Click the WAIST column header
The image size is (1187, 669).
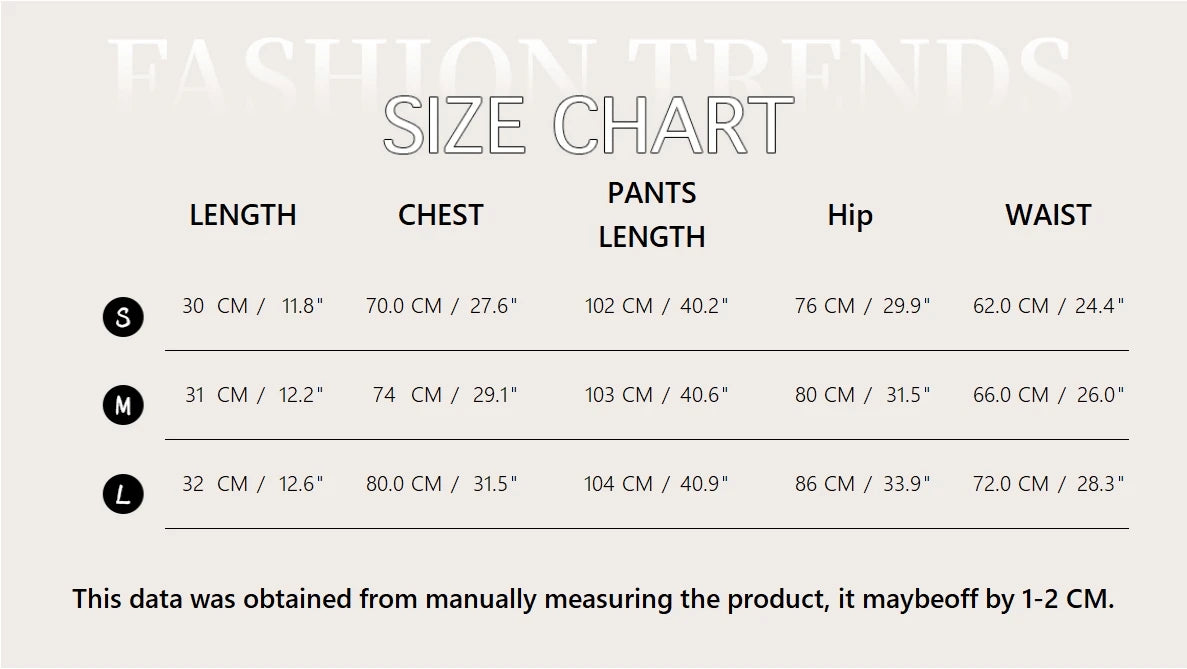(1048, 215)
